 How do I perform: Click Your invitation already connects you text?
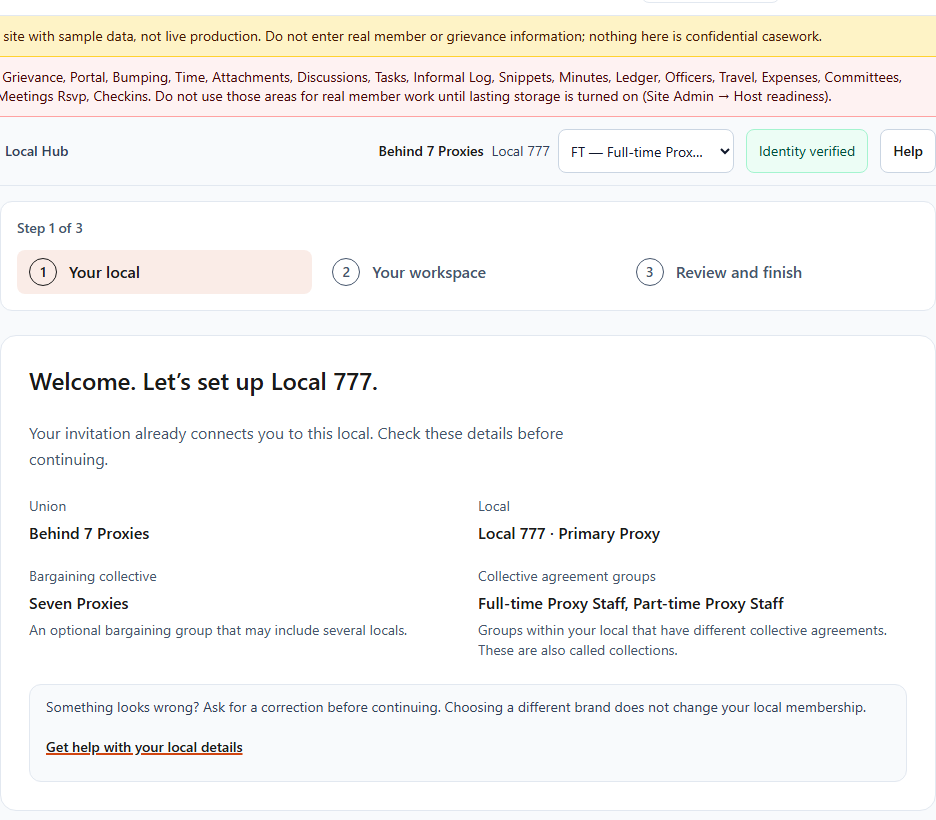pyautogui.click(x=296, y=446)
